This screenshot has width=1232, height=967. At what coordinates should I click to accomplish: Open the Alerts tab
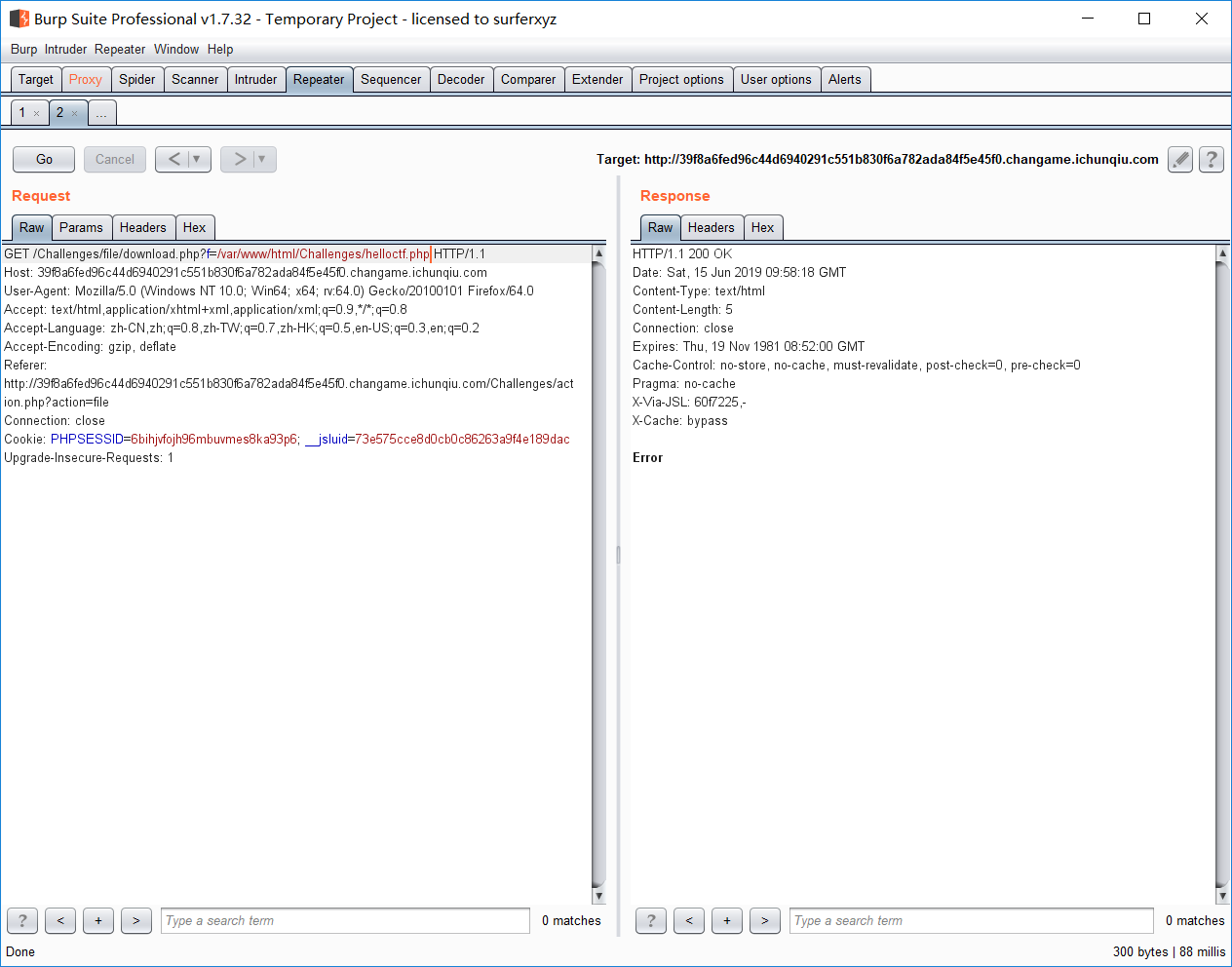845,80
